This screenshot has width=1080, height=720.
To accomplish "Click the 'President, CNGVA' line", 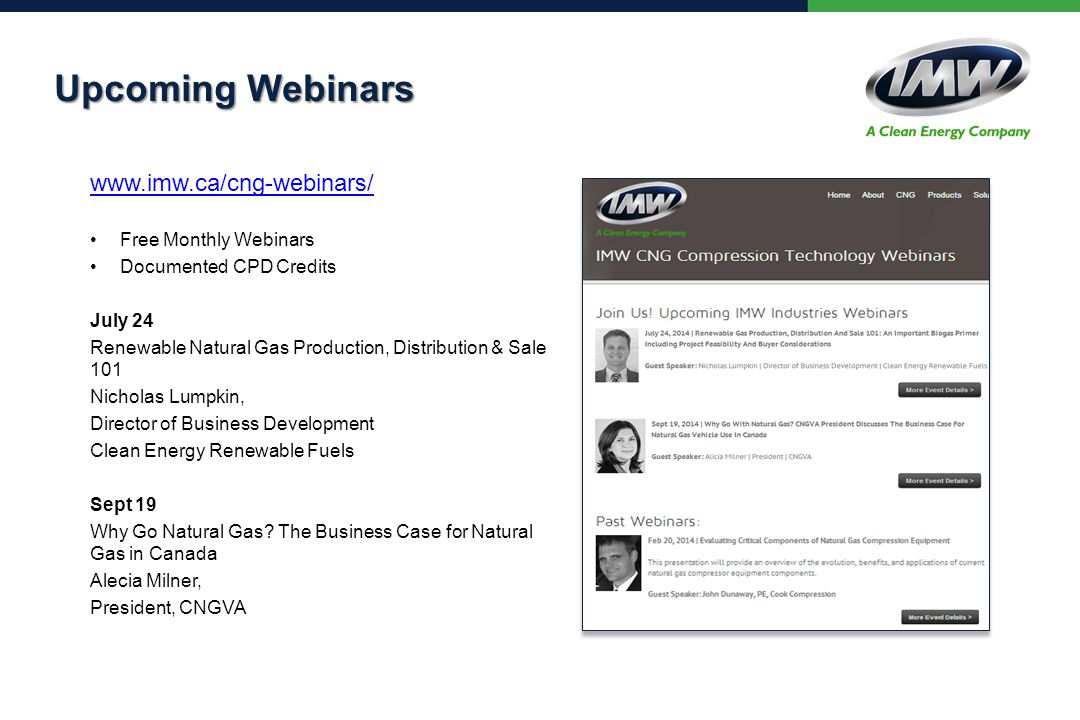I will point(168,608).
